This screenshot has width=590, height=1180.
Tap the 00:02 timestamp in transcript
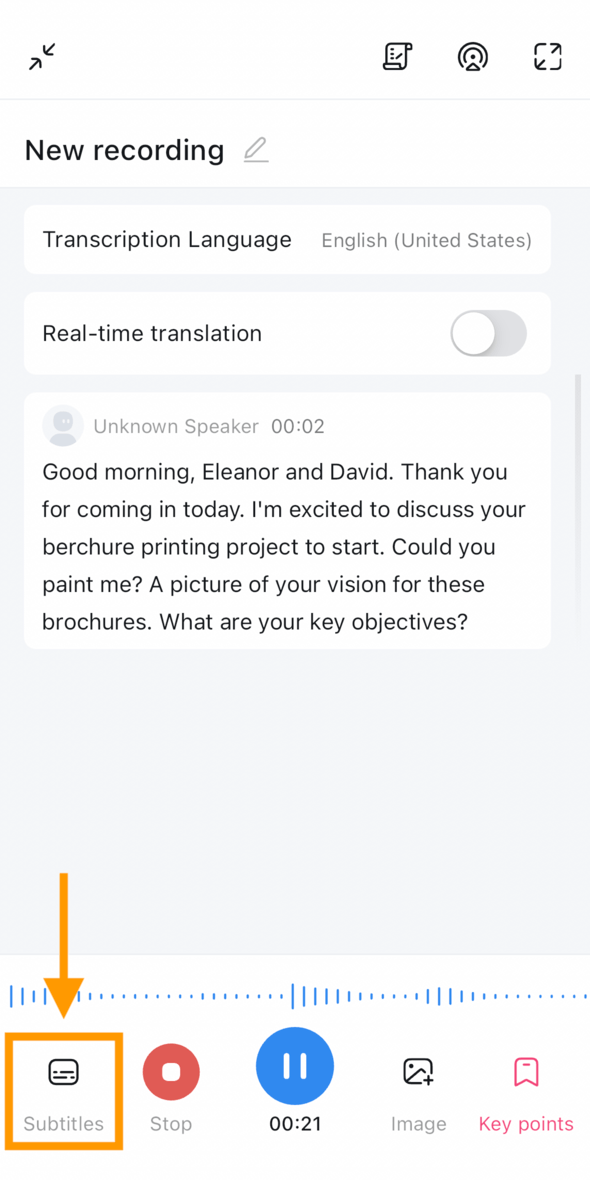(298, 427)
